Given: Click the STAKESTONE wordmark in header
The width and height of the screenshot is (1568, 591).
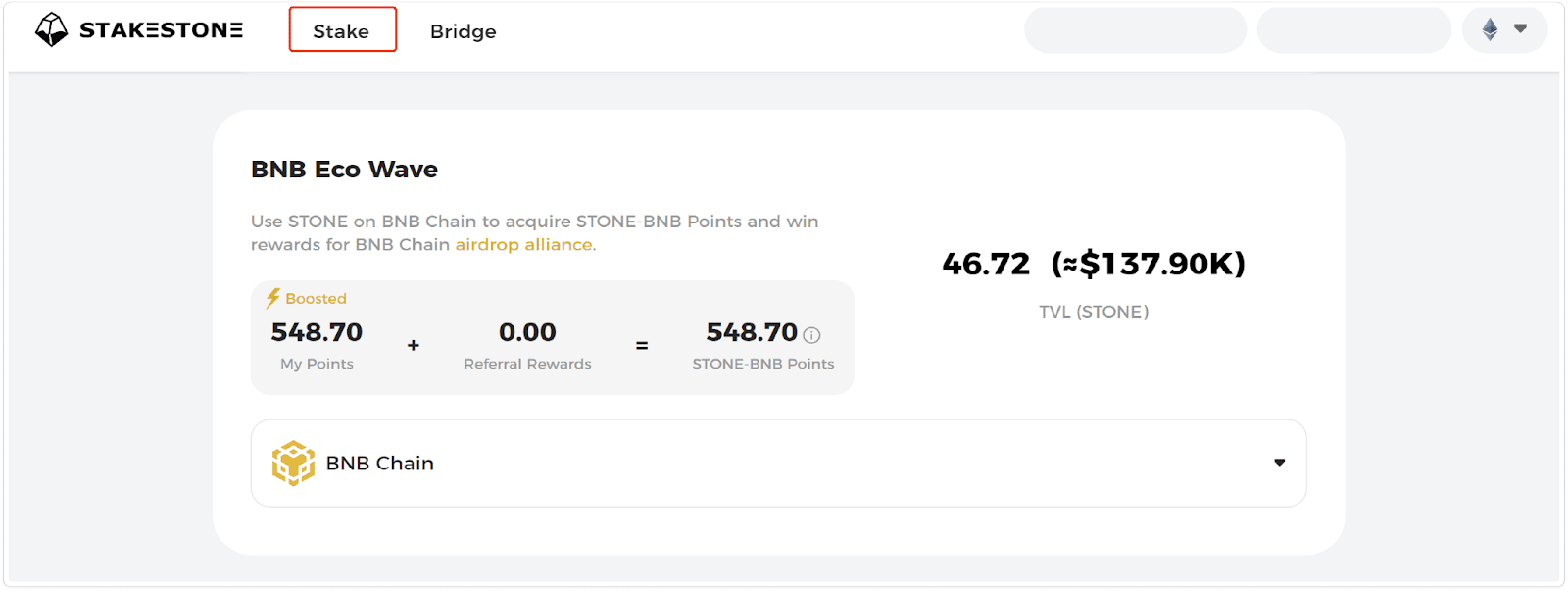Looking at the screenshot, I should [x=161, y=30].
